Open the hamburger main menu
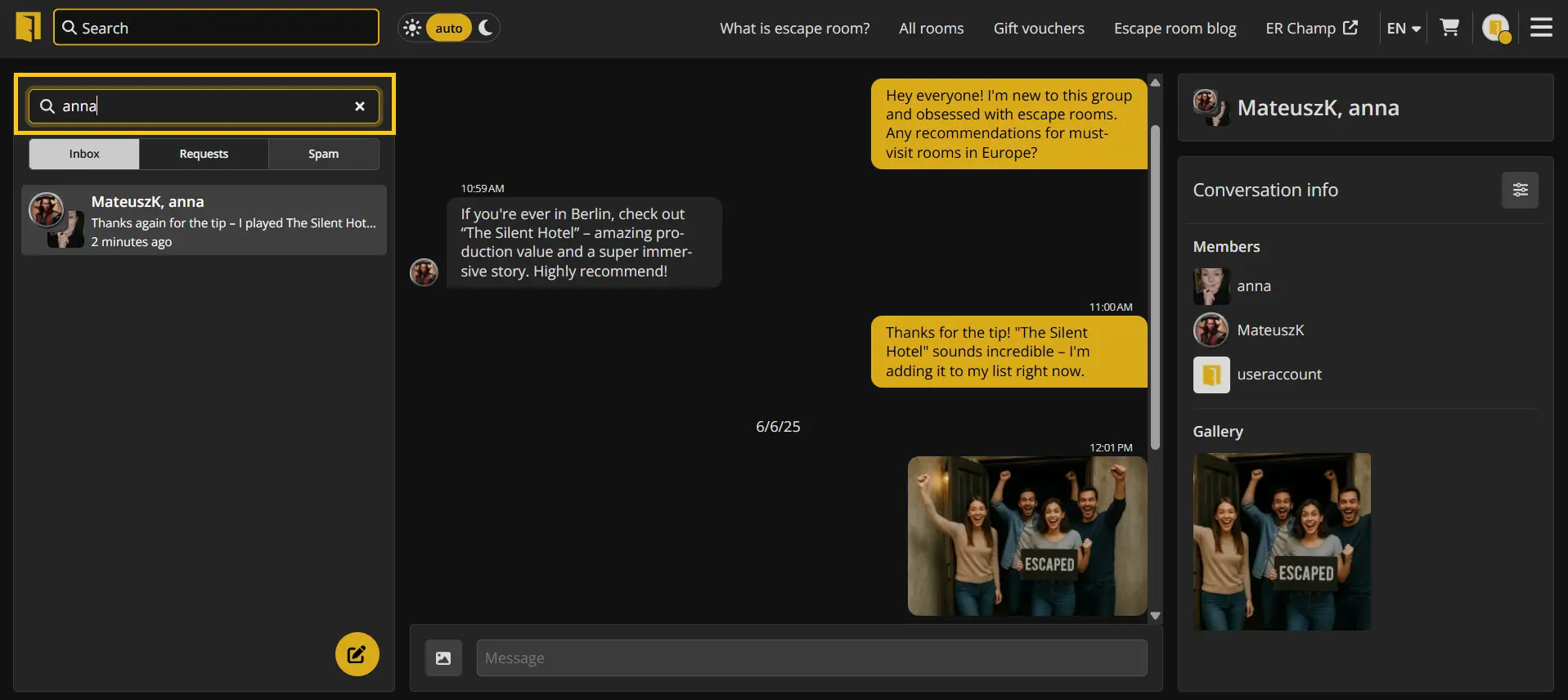The height and width of the screenshot is (700, 1568). click(1541, 28)
